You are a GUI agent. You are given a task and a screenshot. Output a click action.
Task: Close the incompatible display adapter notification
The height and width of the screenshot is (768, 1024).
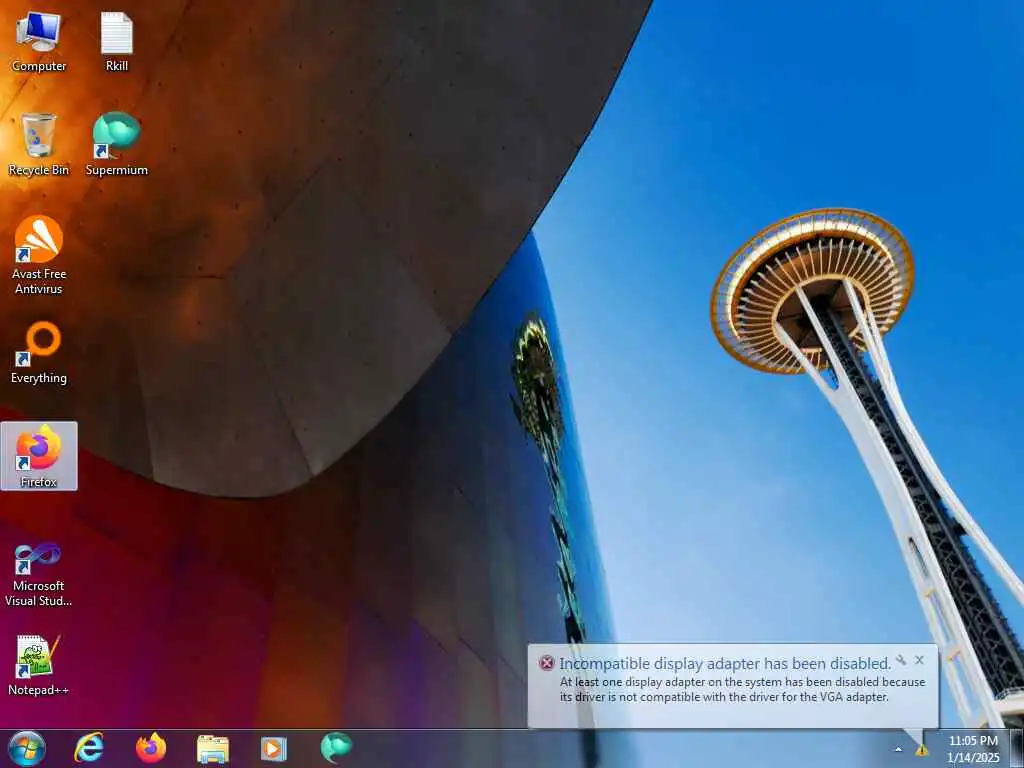pos(920,660)
